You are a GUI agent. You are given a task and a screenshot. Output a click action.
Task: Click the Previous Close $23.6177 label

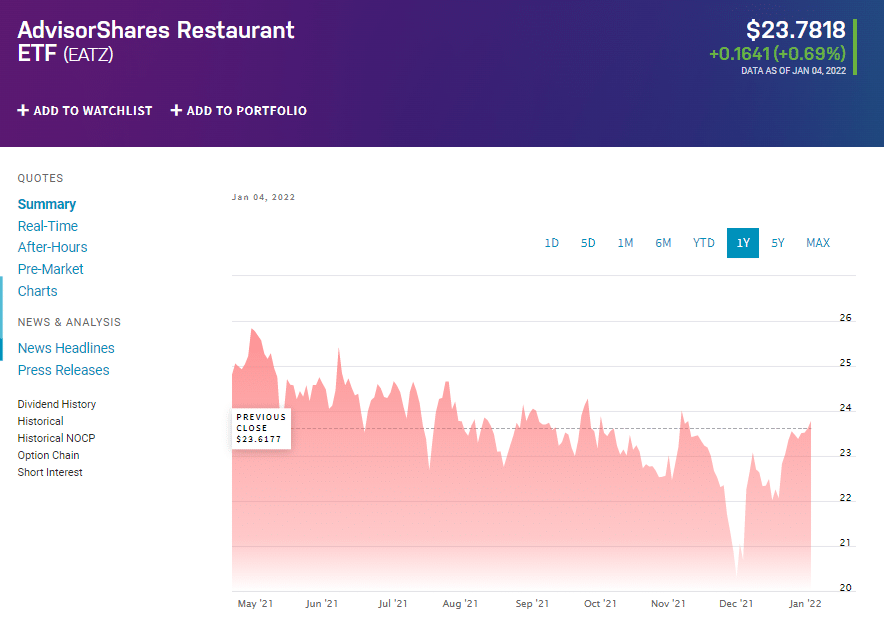tap(261, 428)
